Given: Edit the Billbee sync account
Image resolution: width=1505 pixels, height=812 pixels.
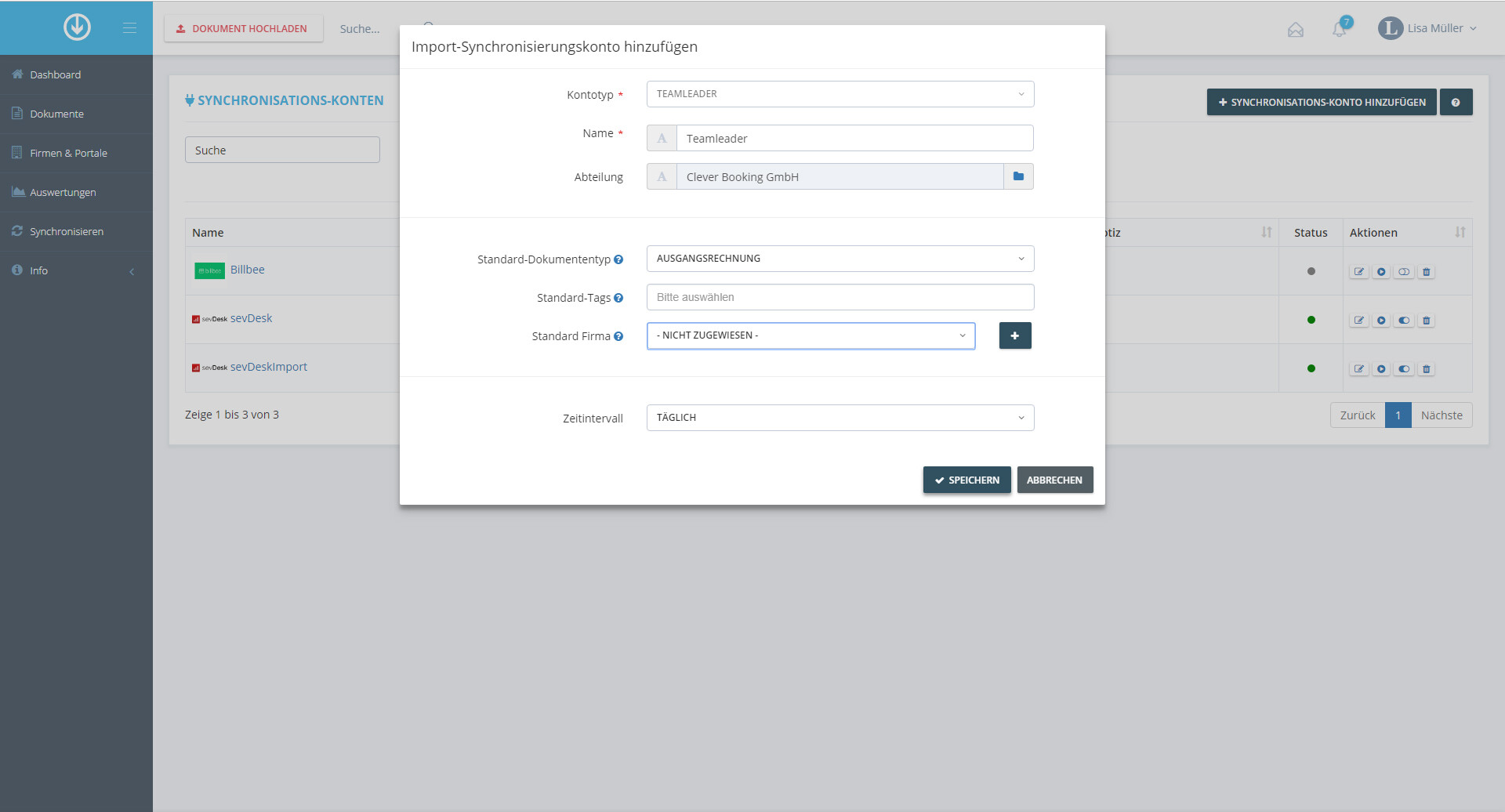Looking at the screenshot, I should (1359, 272).
